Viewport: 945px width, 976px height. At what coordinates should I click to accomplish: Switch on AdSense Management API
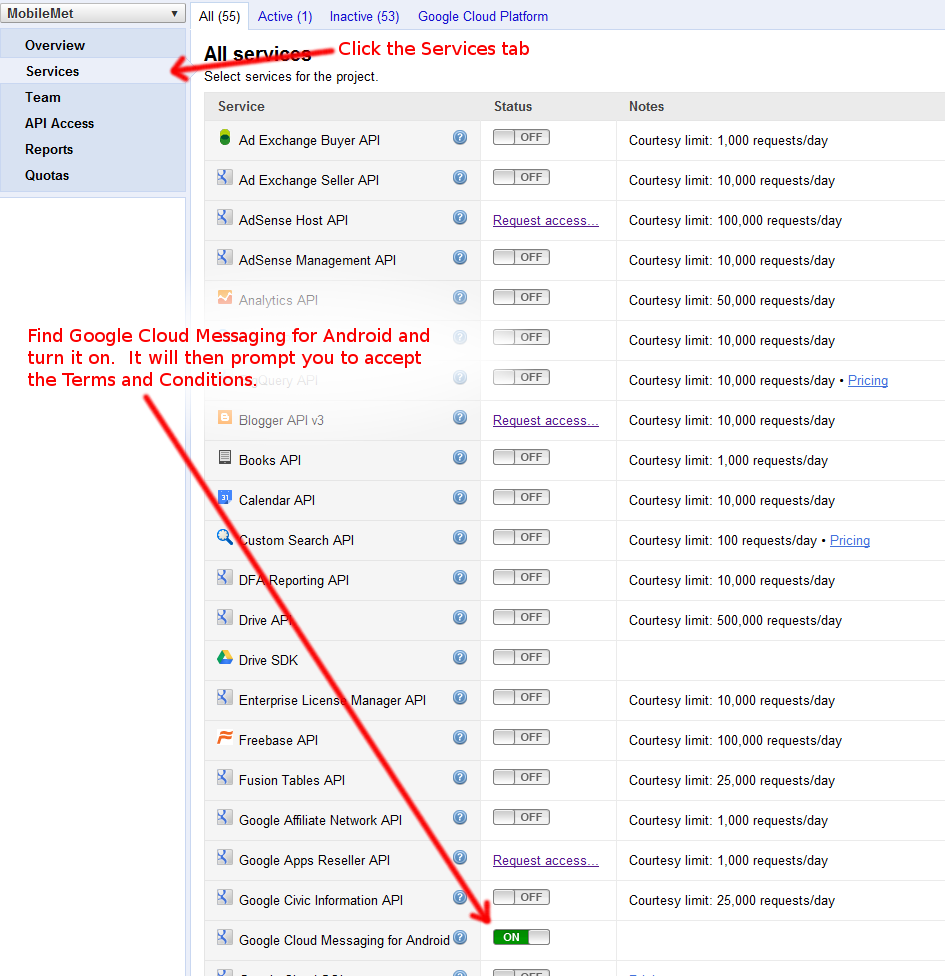[521, 257]
